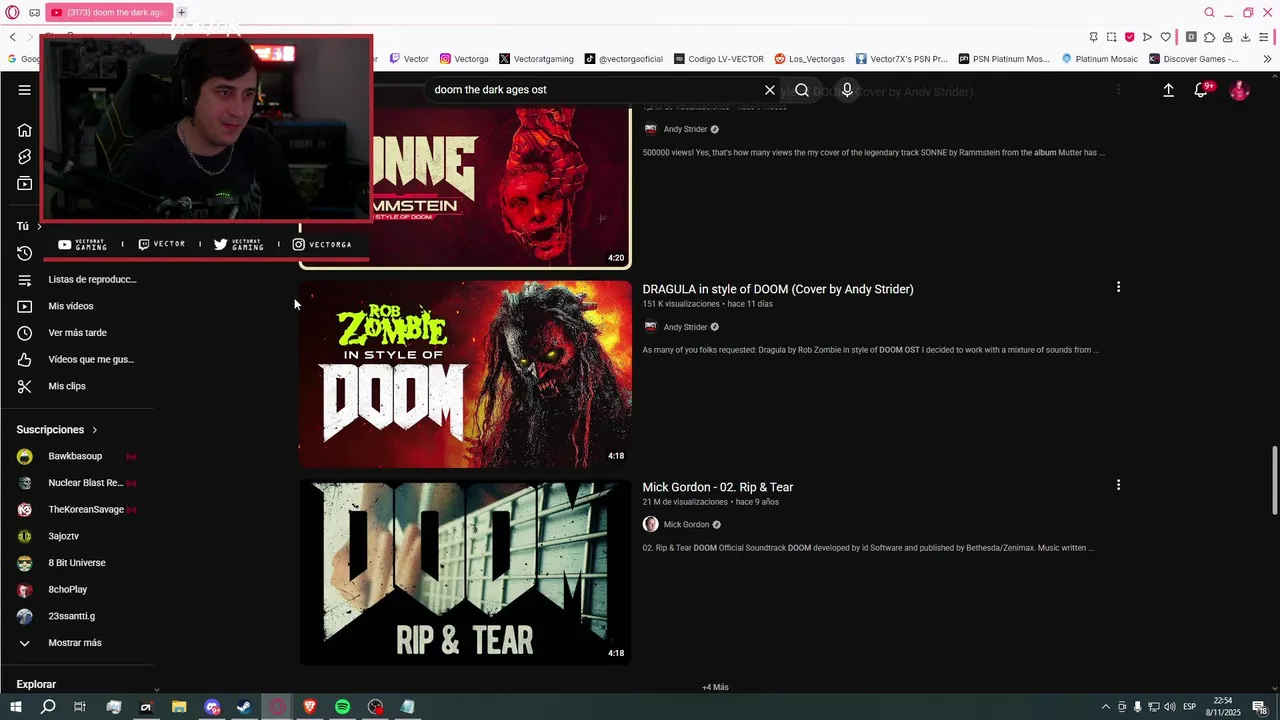Open Mick Gordon channel link
The width and height of the screenshot is (1280, 720).
pyautogui.click(x=686, y=525)
